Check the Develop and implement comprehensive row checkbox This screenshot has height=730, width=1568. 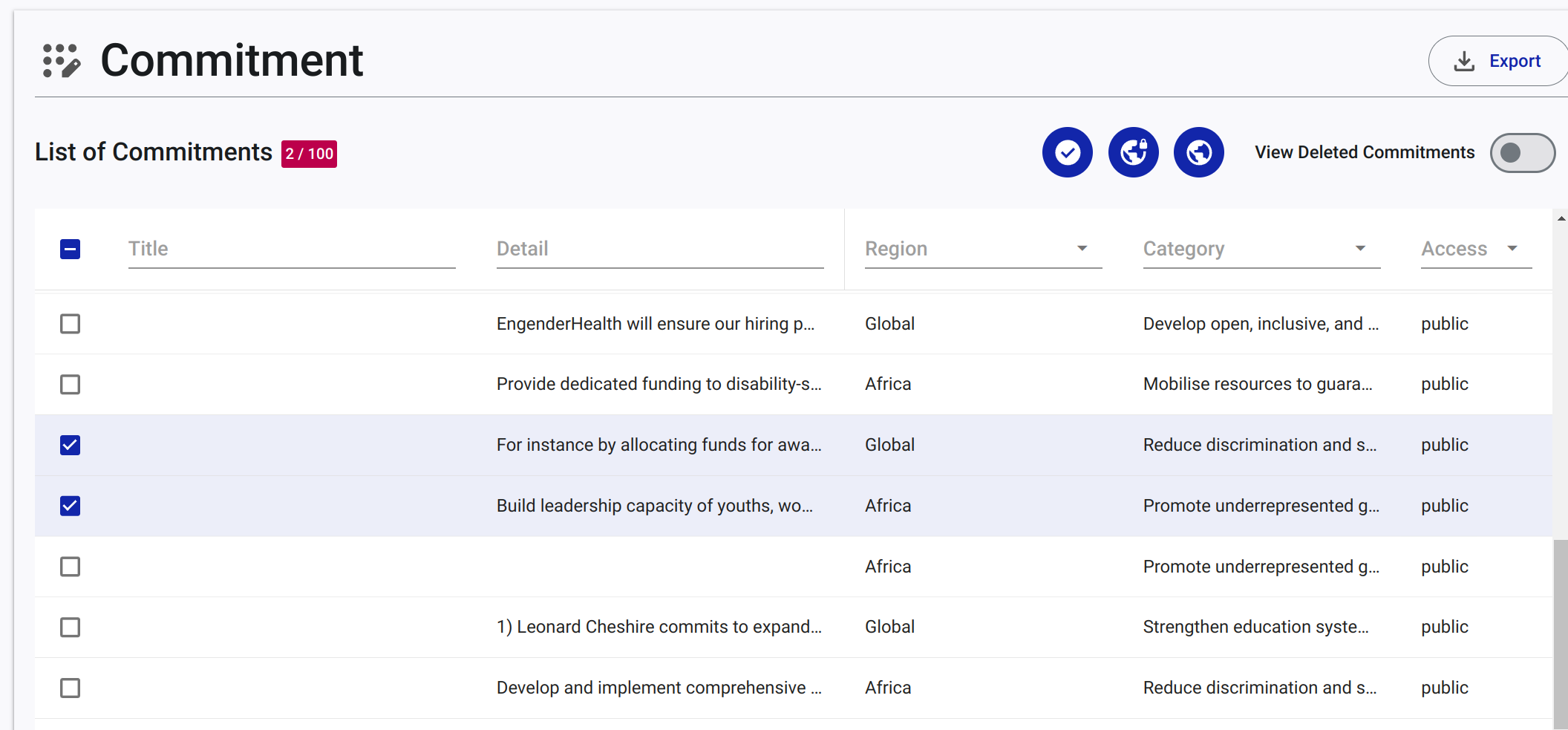(x=71, y=688)
